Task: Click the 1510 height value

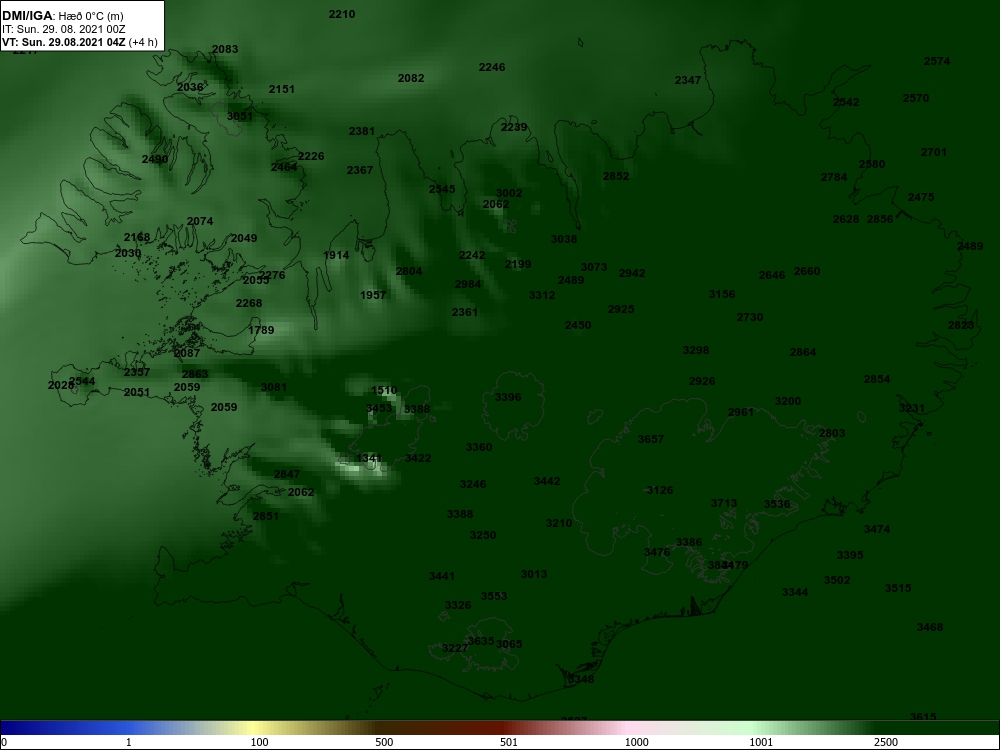Action: coord(384,391)
